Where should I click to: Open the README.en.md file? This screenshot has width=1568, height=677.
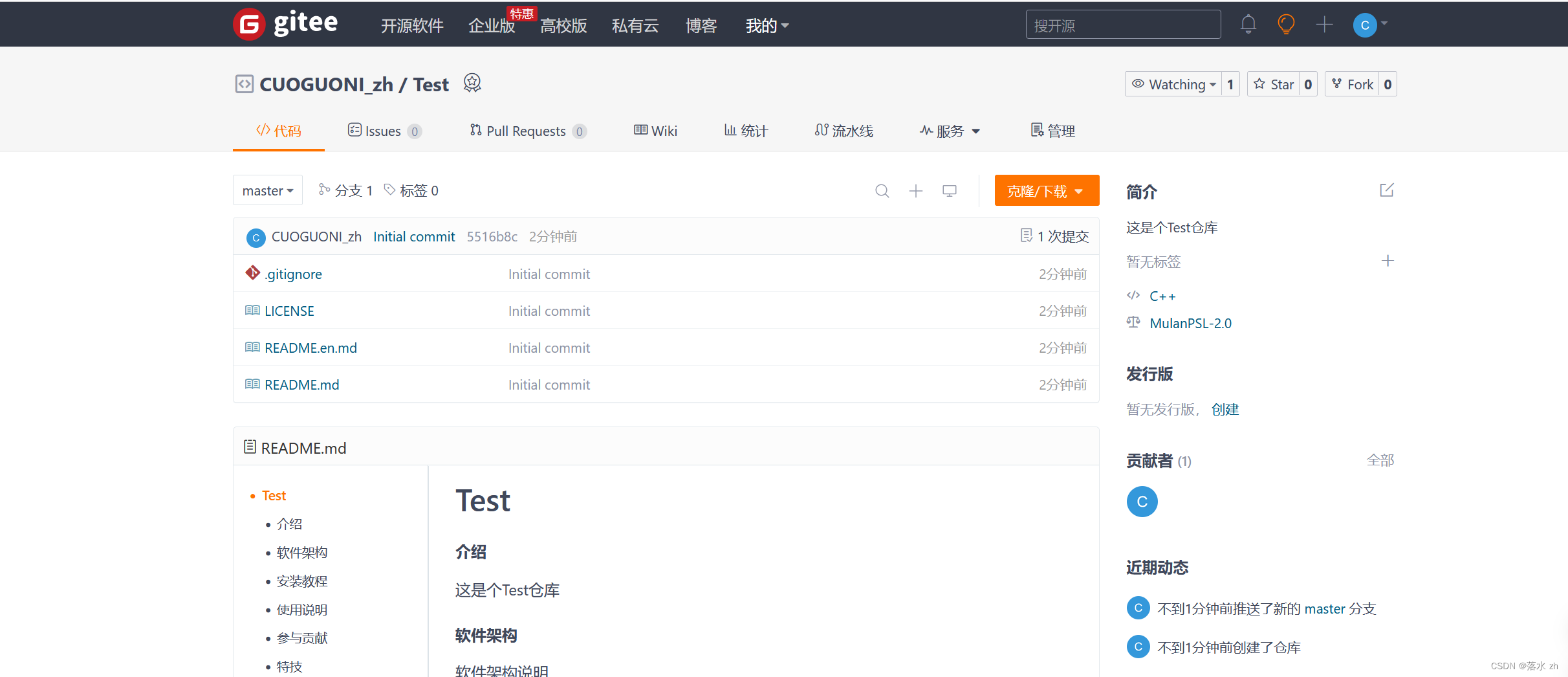point(310,348)
